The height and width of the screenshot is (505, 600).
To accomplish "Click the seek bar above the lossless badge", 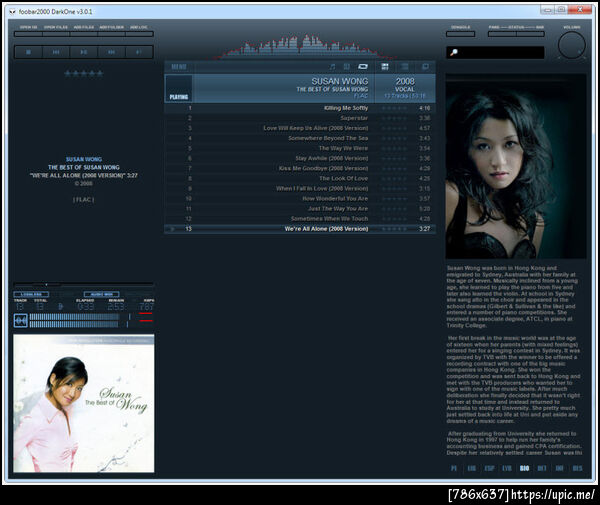I will (x=84, y=285).
